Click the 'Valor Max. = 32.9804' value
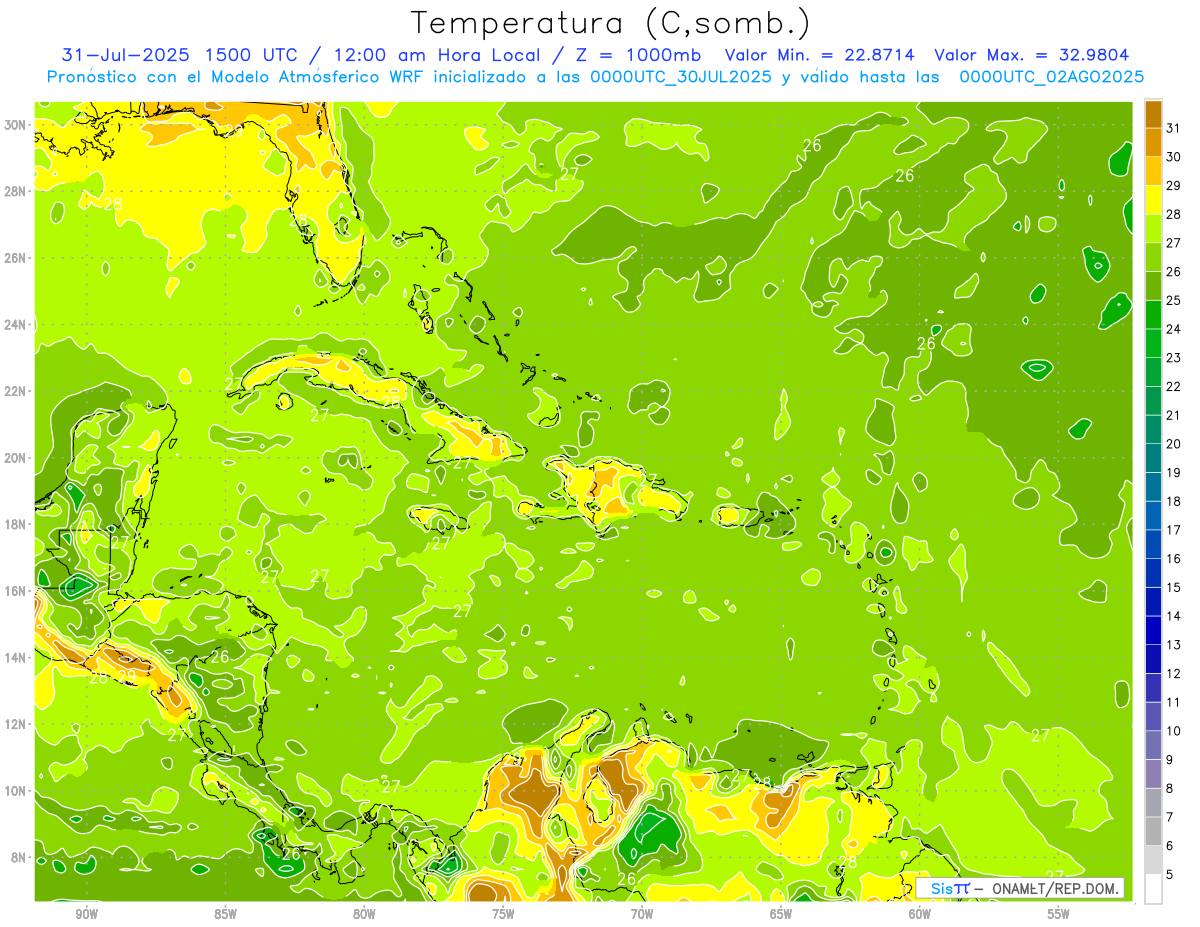This screenshot has width=1200, height=927. tap(1032, 55)
